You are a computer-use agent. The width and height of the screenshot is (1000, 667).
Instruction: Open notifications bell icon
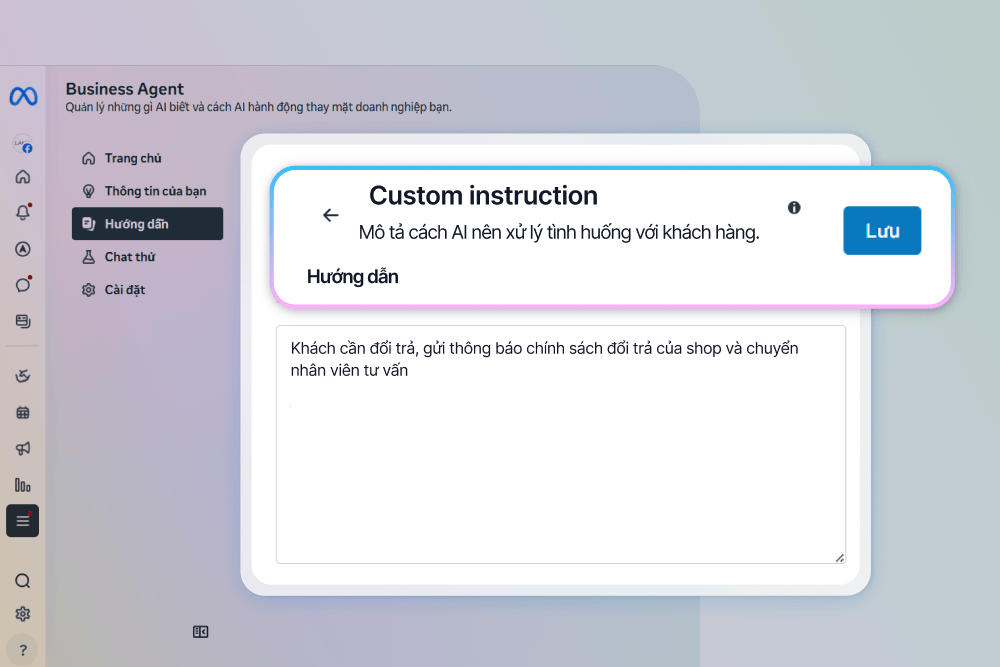pos(23,212)
